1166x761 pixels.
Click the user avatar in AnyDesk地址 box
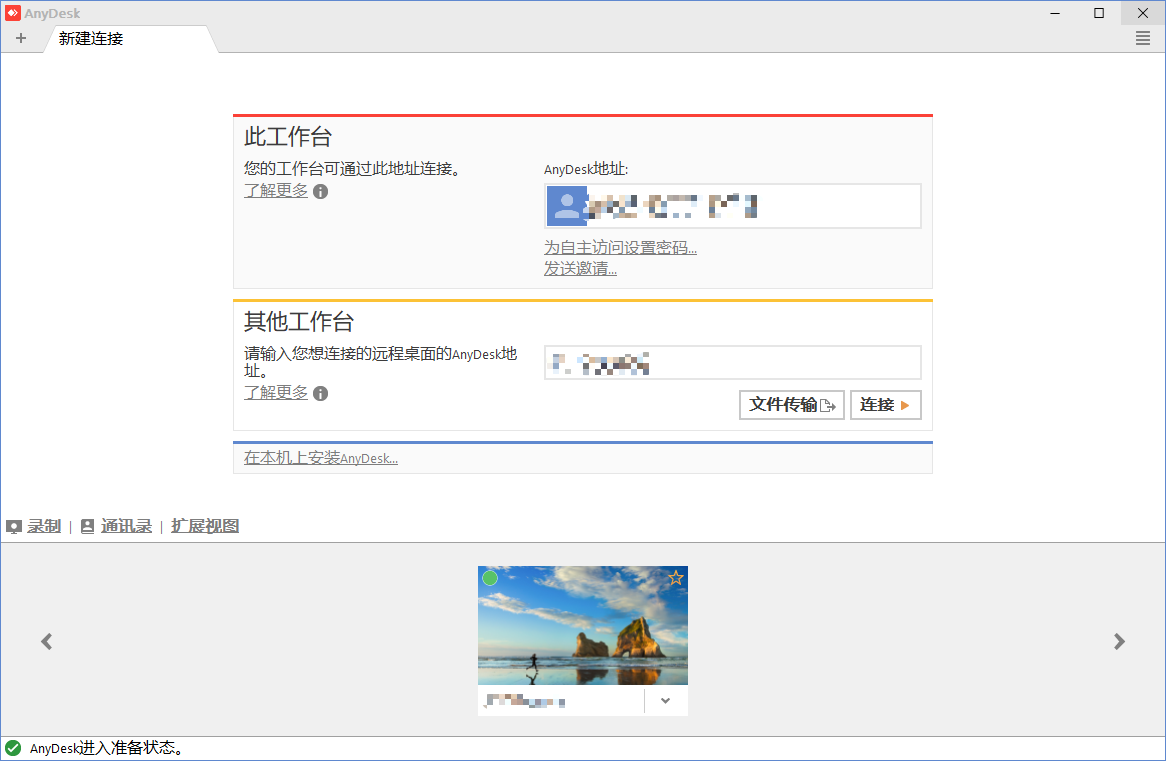point(567,205)
